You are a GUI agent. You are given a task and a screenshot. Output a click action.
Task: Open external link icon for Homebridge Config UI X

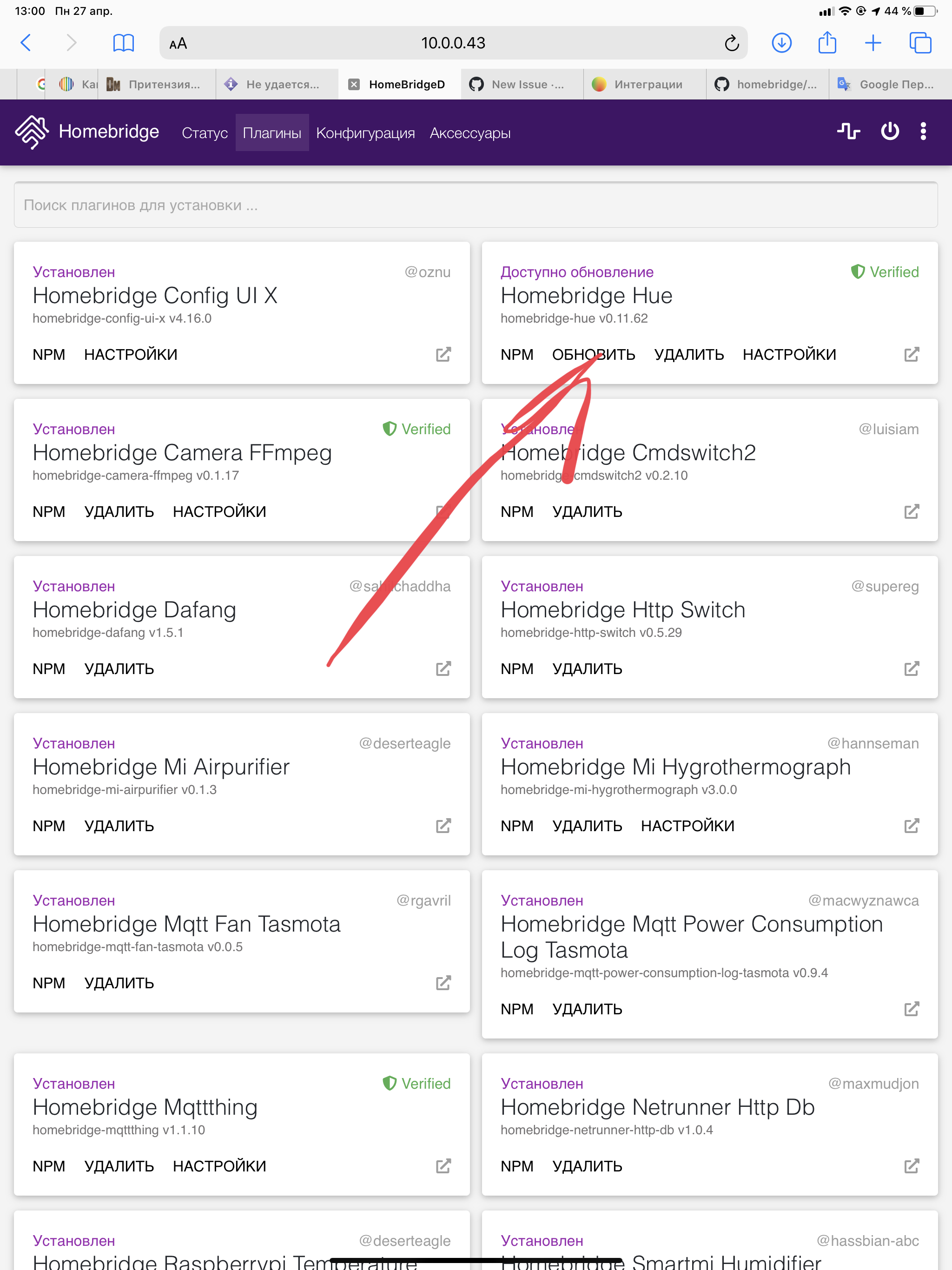coord(443,354)
